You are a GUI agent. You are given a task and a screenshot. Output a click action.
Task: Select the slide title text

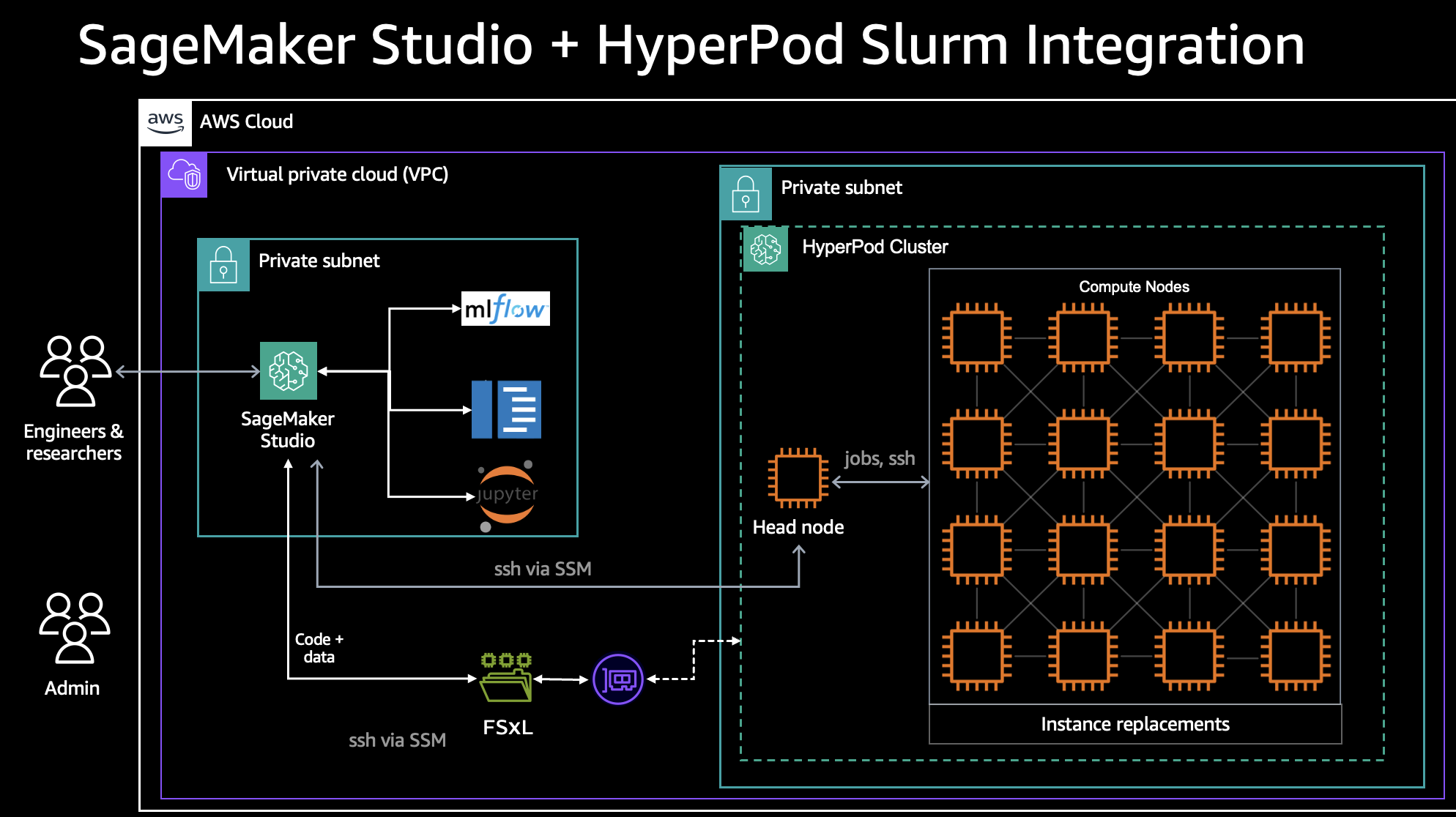click(x=691, y=45)
